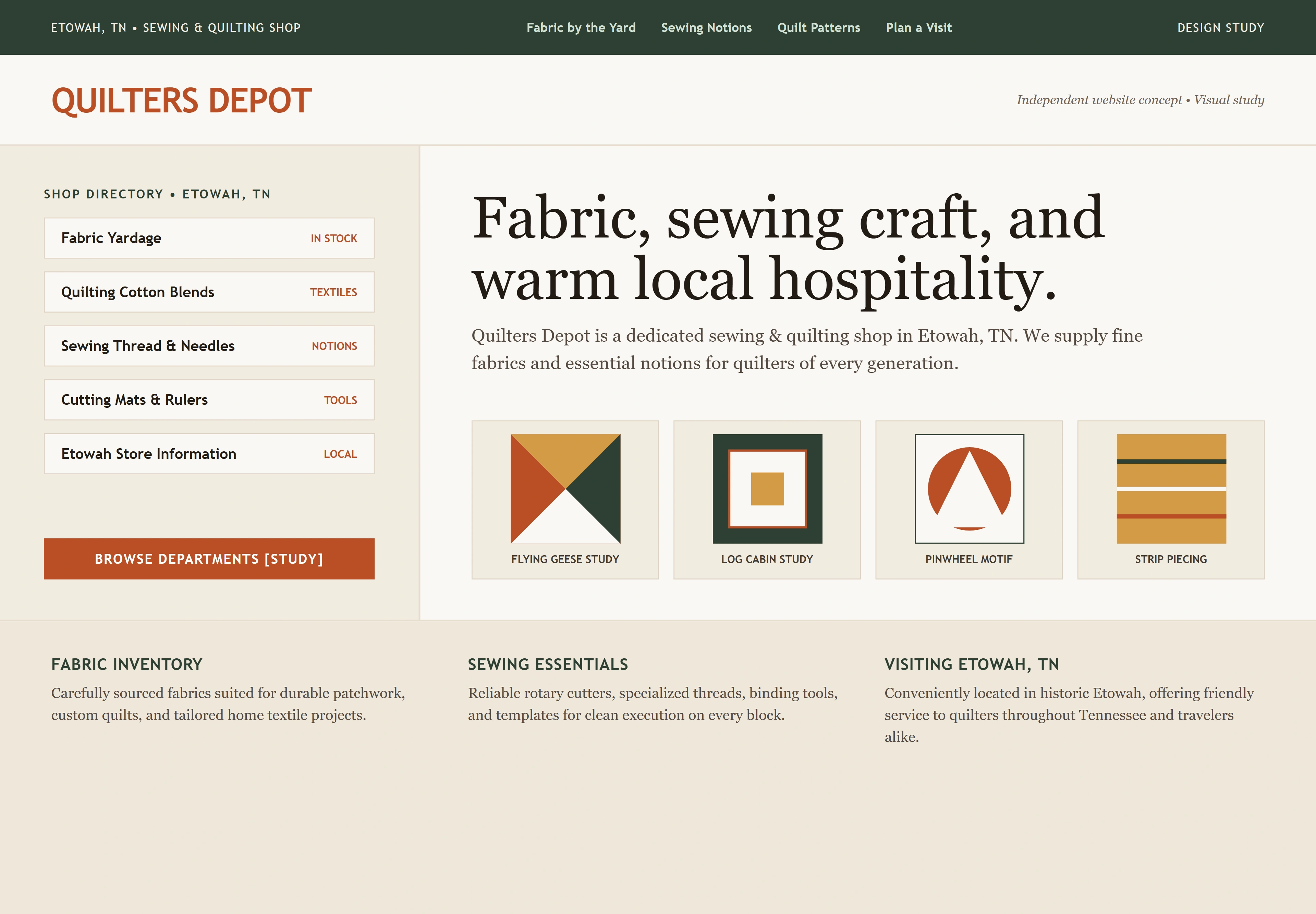Click the Quilters Depot logo title

tap(182, 100)
